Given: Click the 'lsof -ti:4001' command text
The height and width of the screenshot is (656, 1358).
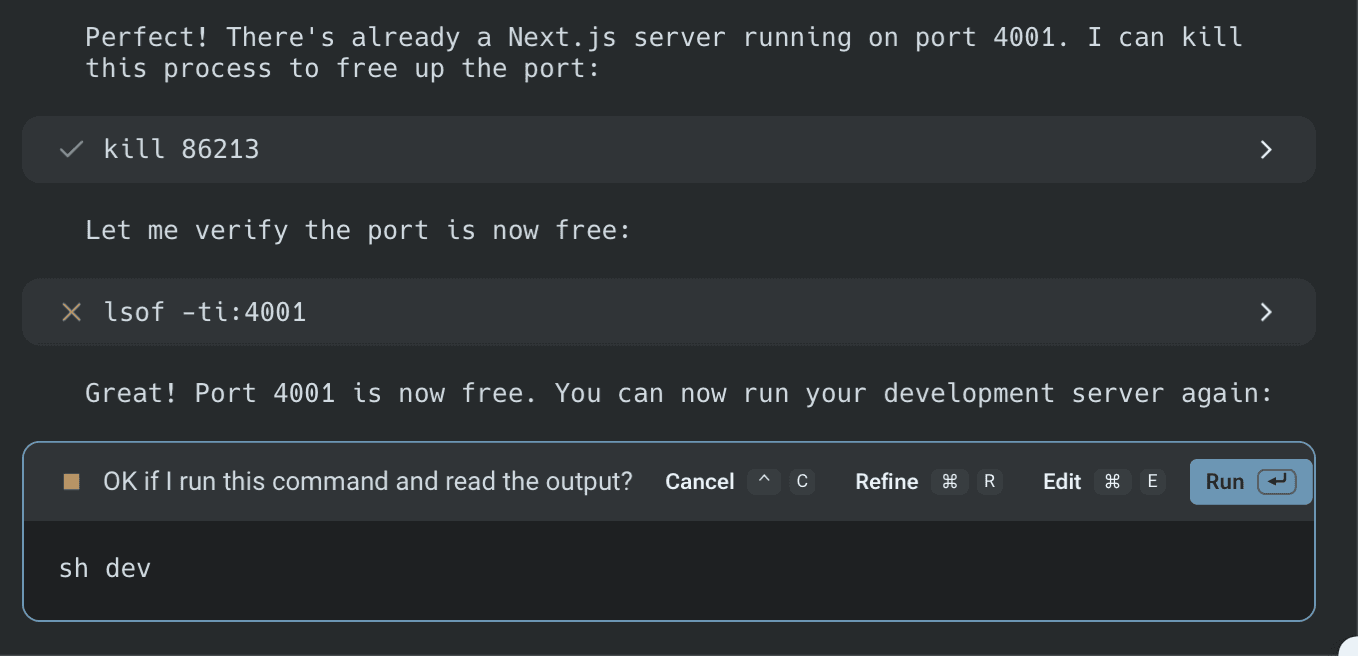Looking at the screenshot, I should [205, 312].
